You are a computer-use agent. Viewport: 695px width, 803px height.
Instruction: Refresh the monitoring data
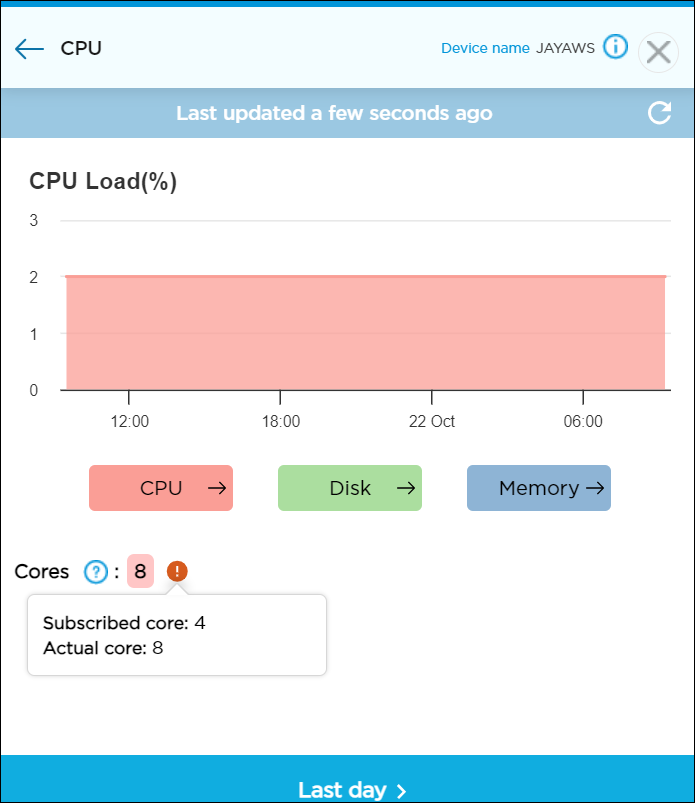click(659, 113)
